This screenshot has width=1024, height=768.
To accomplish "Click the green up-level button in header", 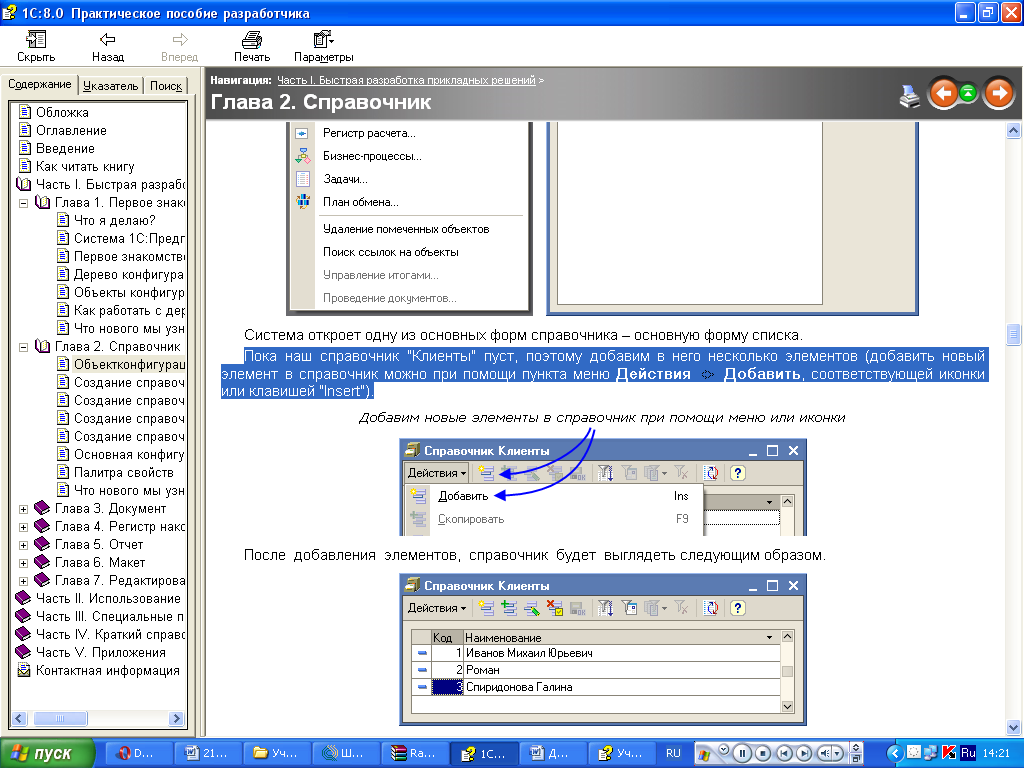I will 968,93.
